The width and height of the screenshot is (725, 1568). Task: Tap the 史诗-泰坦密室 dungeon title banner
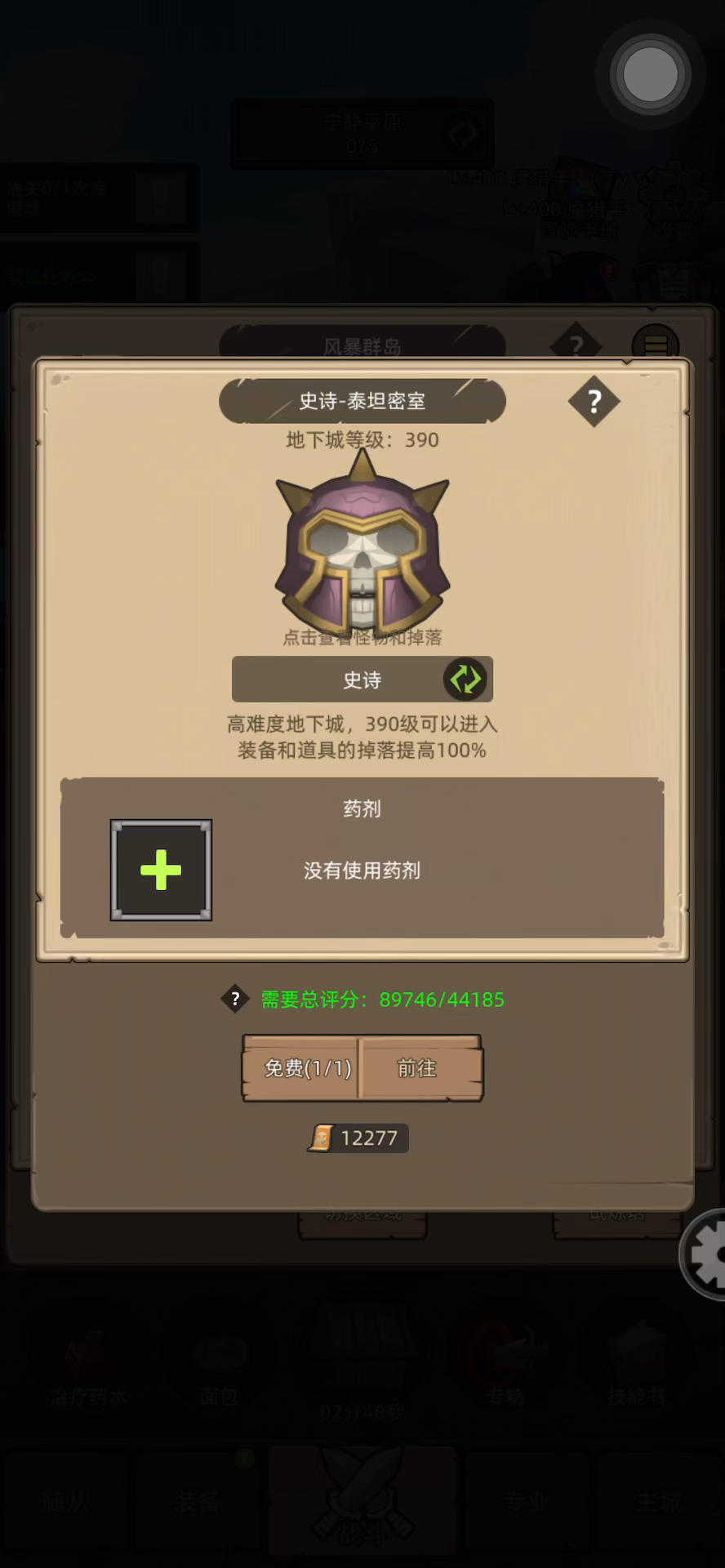pyautogui.click(x=362, y=401)
